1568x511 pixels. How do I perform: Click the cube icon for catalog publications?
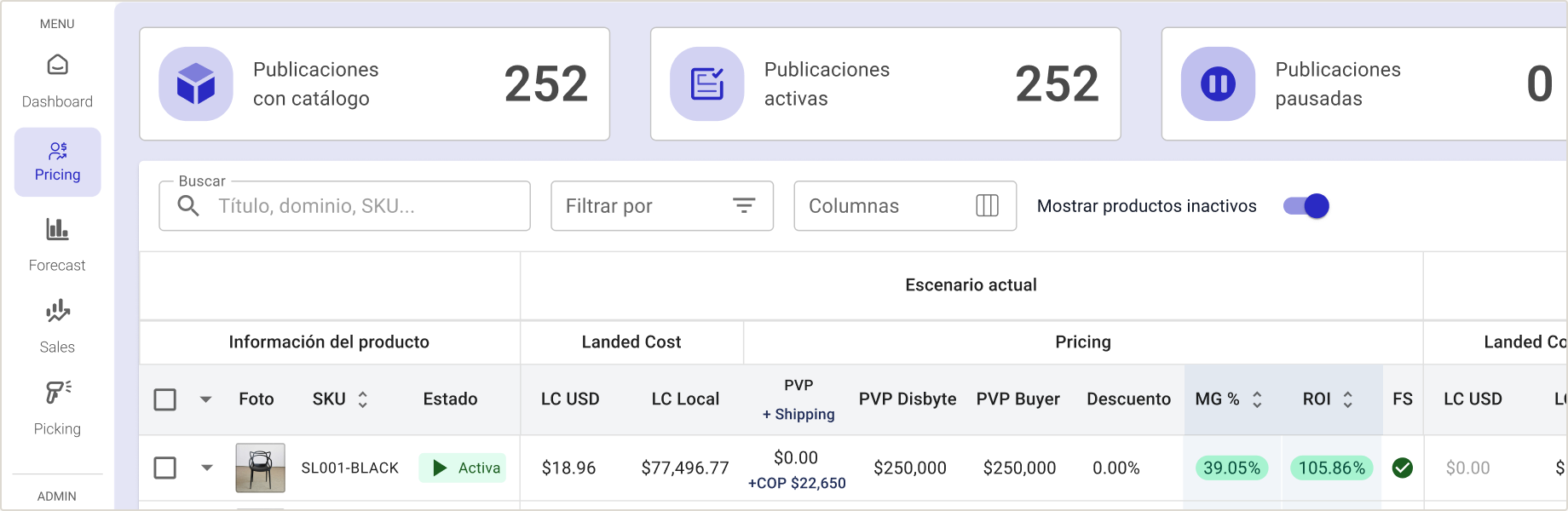coord(196,83)
